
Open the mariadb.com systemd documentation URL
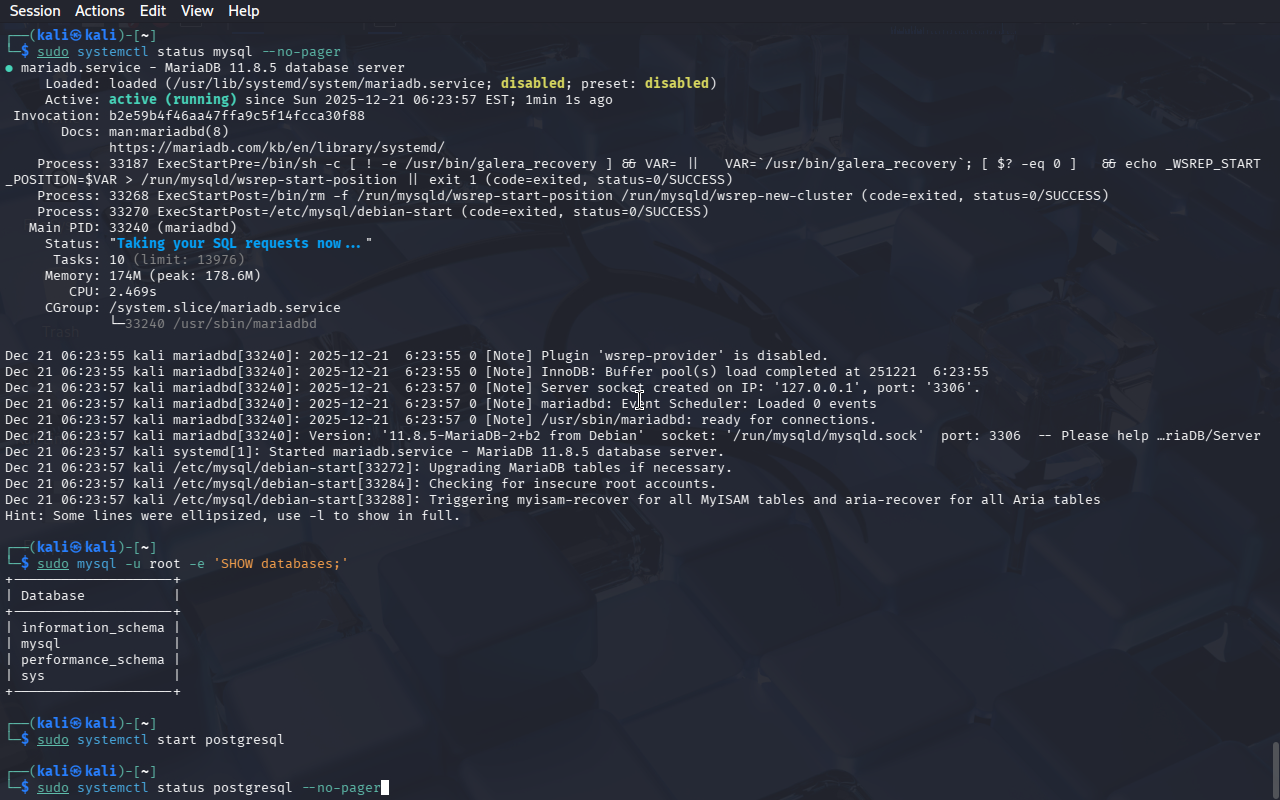(277, 147)
